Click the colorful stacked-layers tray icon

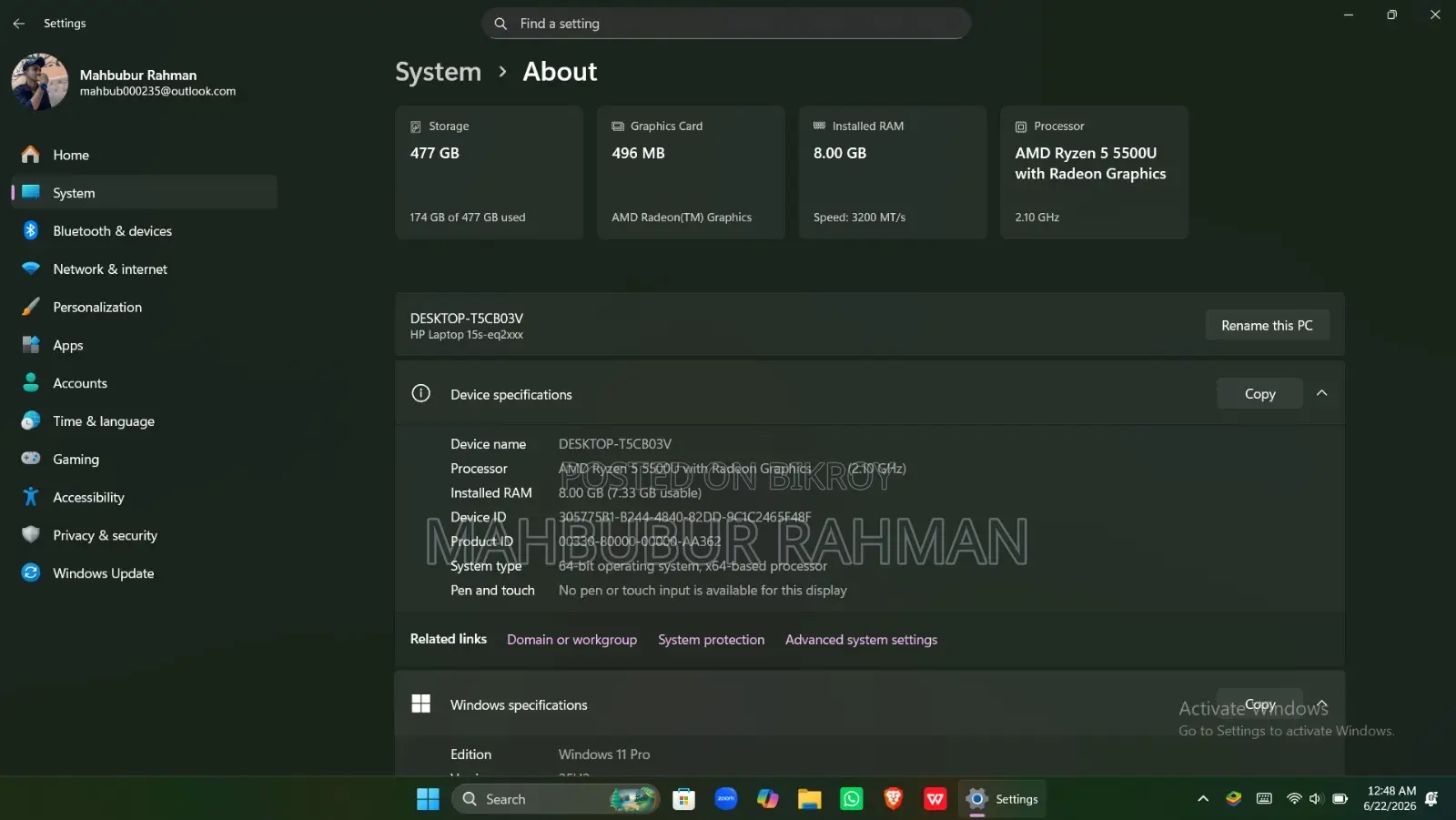(x=1233, y=799)
